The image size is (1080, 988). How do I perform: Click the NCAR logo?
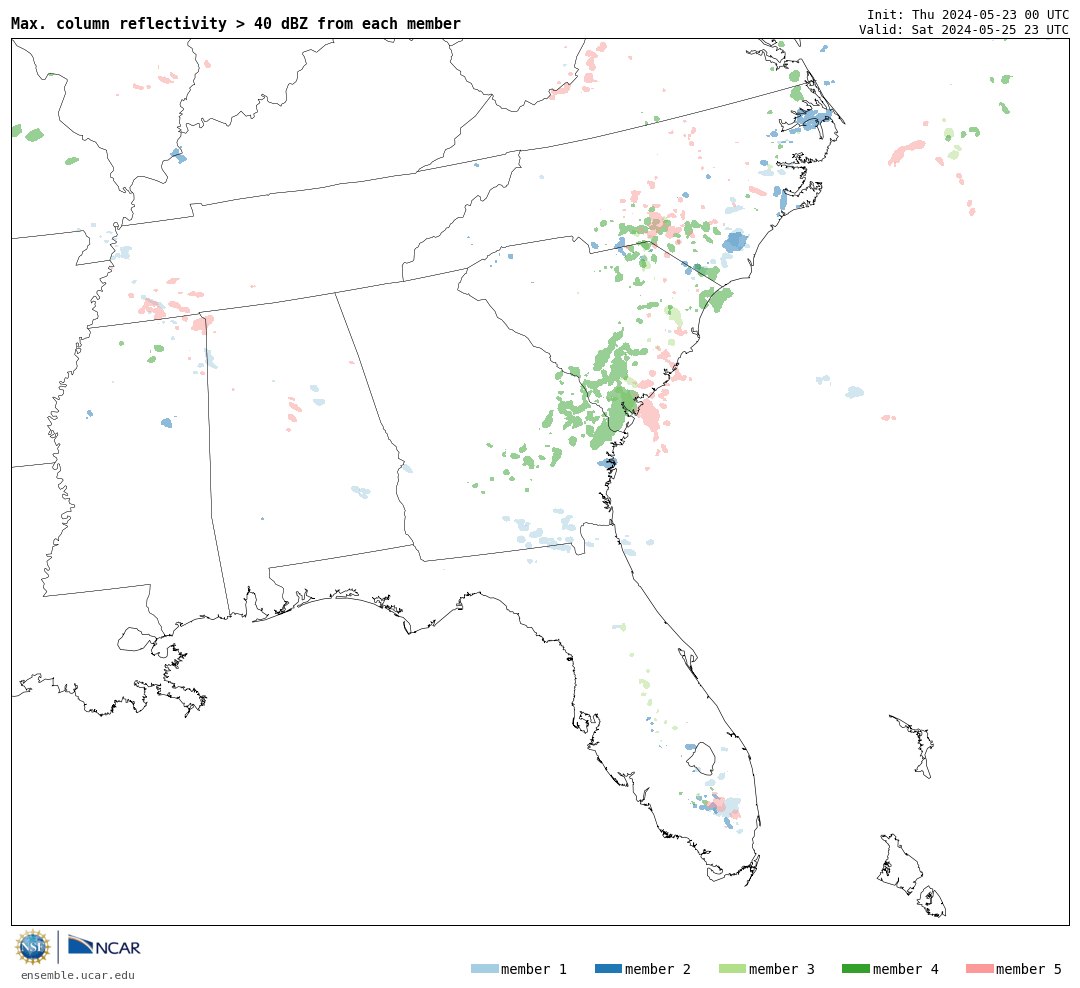click(104, 946)
